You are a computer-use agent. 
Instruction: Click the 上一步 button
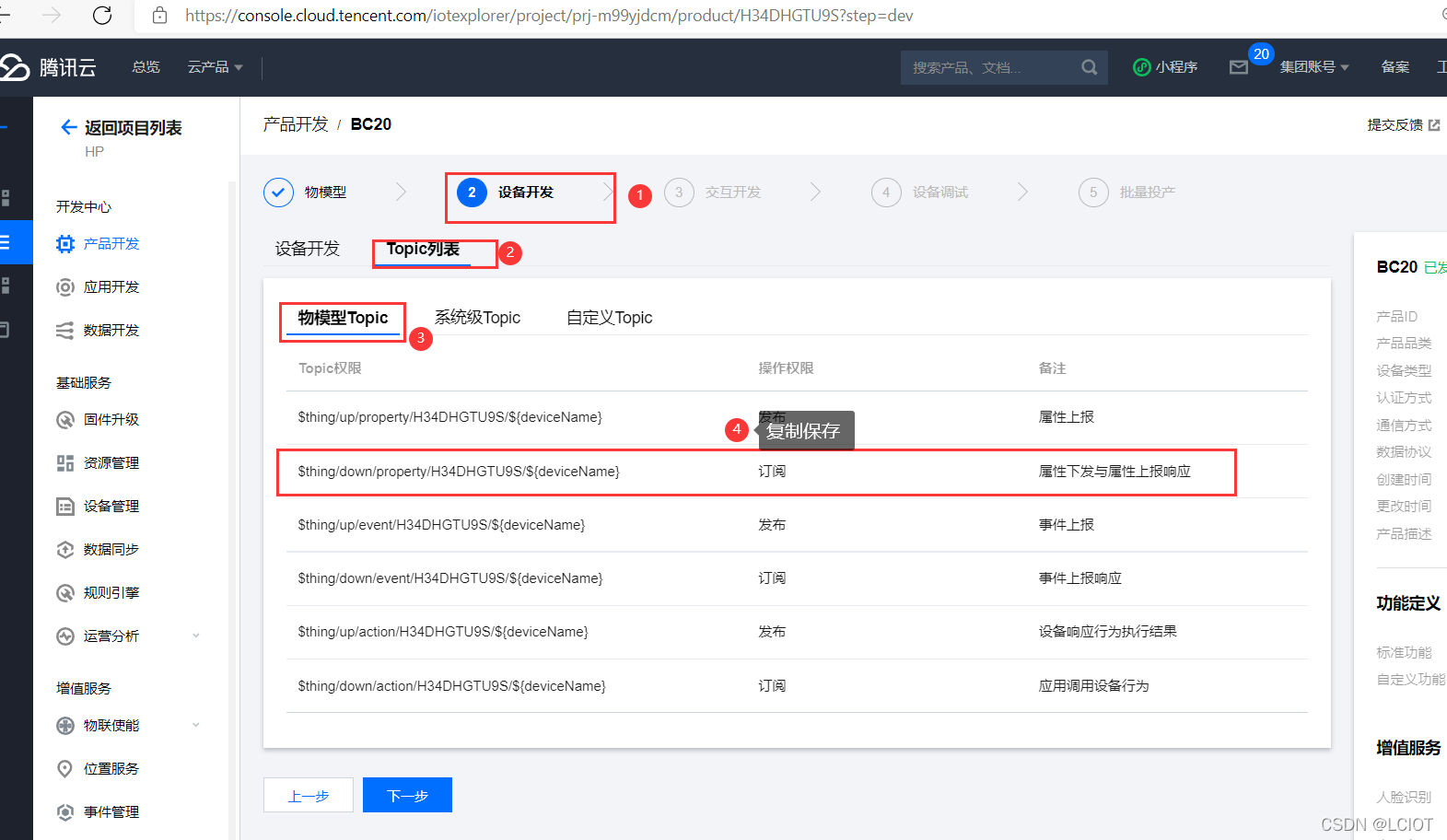[309, 795]
